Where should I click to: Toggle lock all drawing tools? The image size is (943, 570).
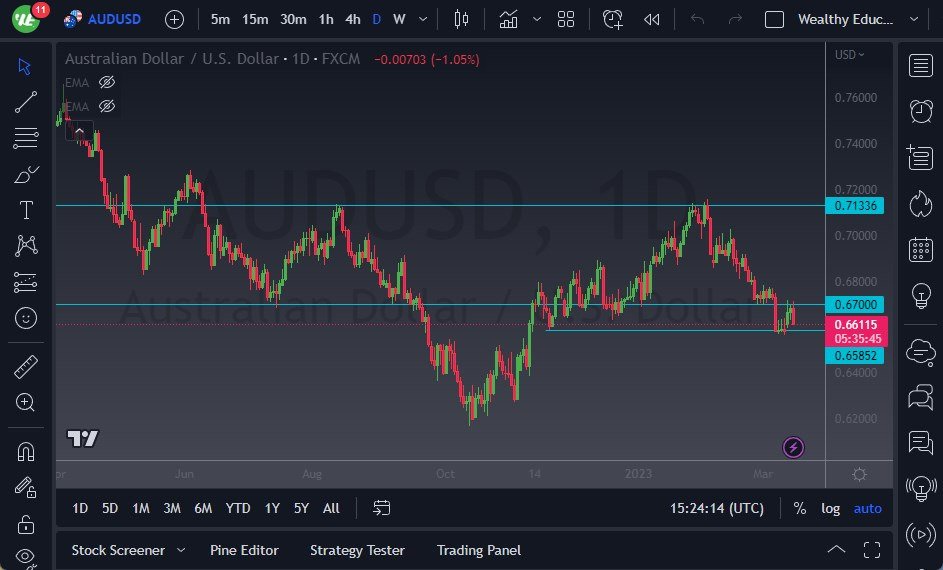tap(25, 524)
